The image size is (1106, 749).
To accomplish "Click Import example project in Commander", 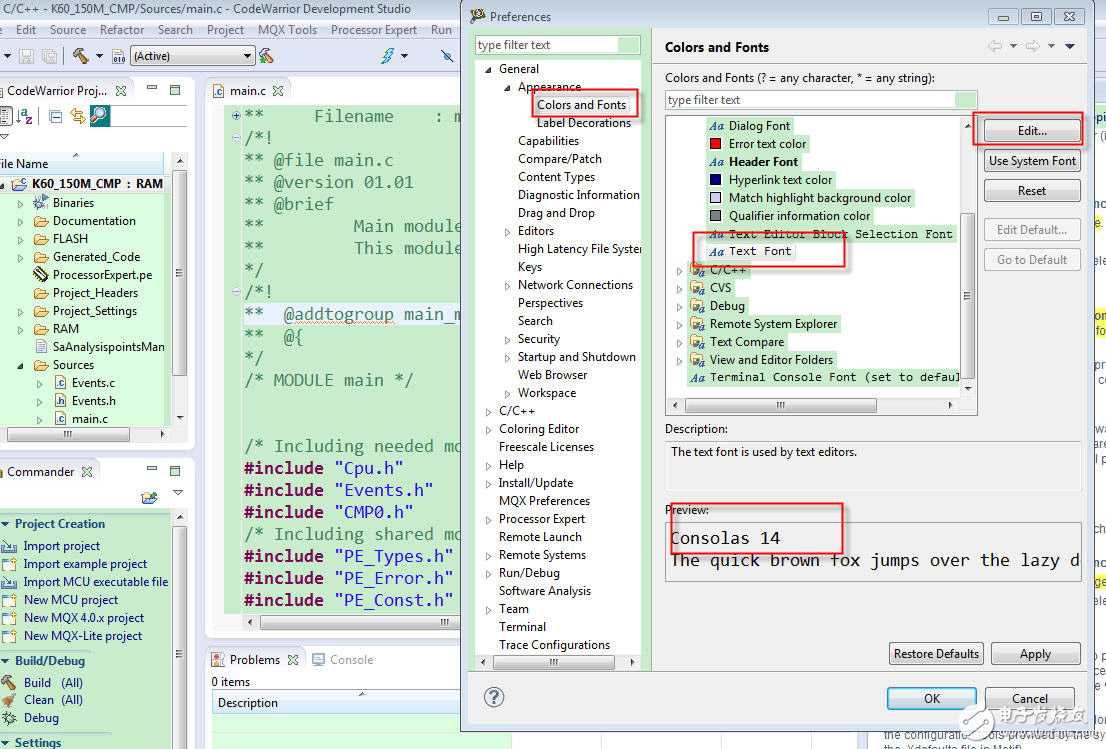I will [85, 564].
